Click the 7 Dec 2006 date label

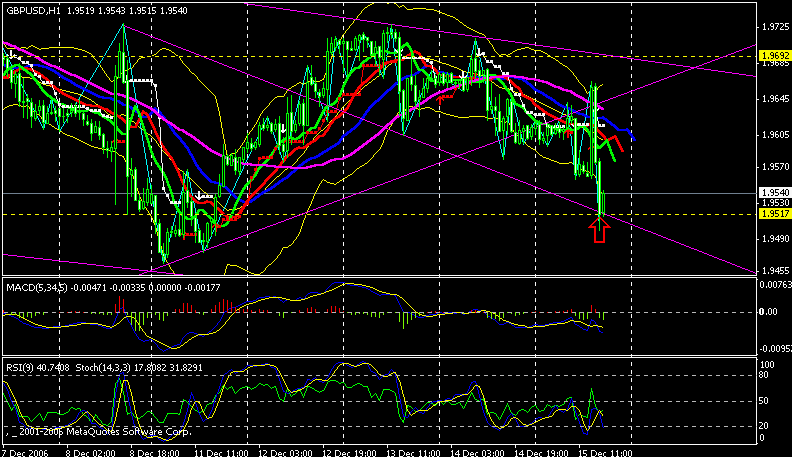point(25,452)
